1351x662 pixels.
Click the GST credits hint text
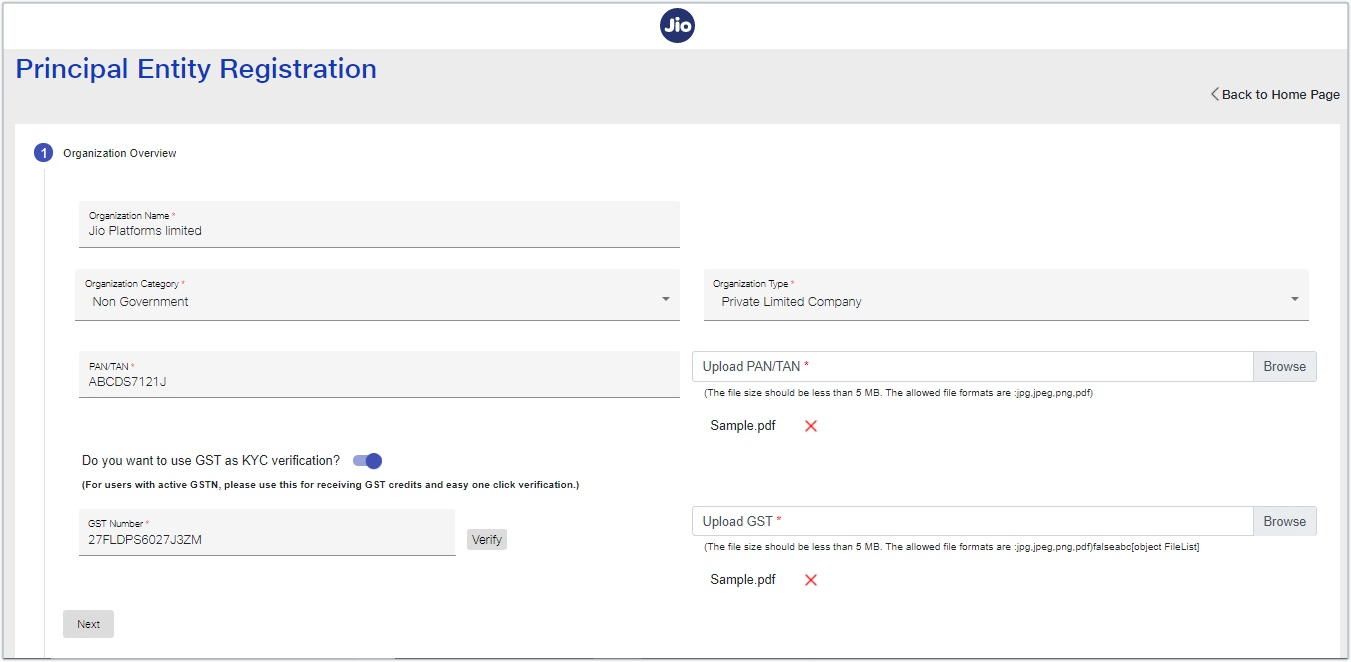tap(331, 485)
